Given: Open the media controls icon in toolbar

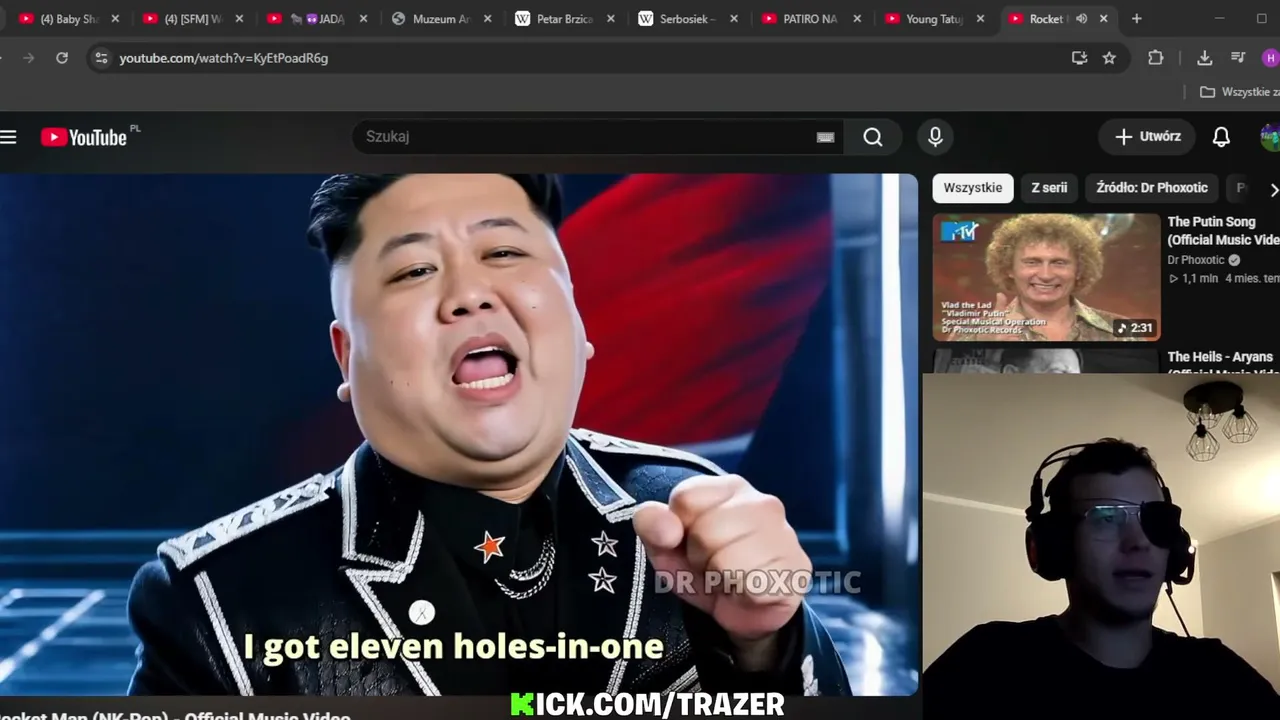Looking at the screenshot, I should pyautogui.click(x=1238, y=58).
